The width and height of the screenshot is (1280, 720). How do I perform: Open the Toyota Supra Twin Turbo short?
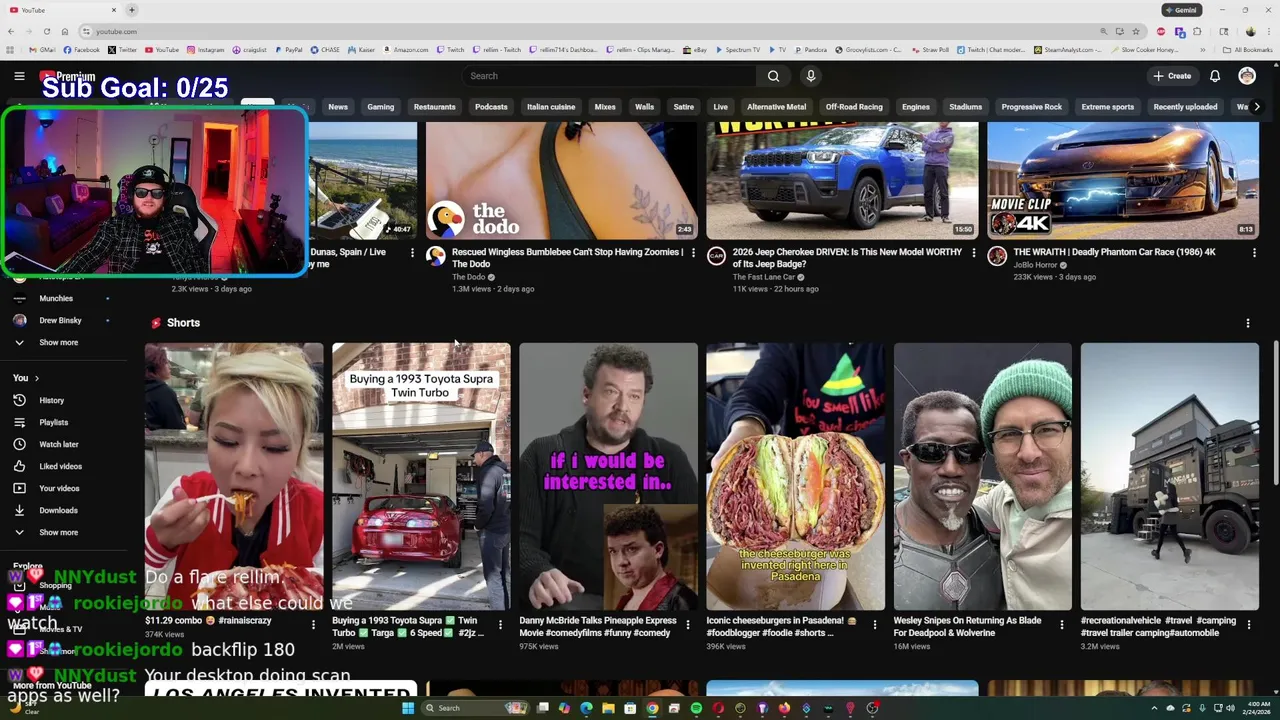421,477
